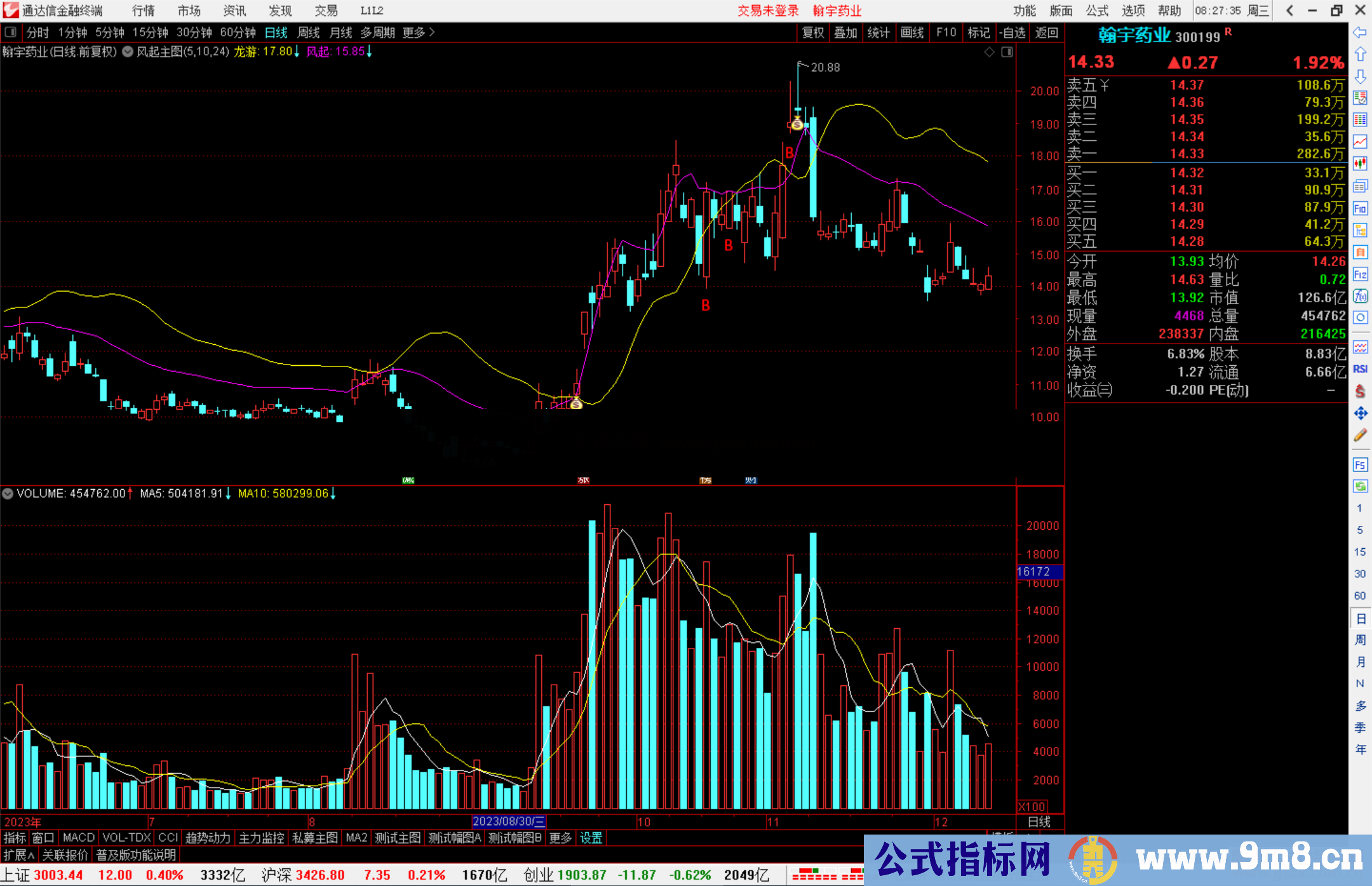Viewport: 1372px width, 886px height.
Task: Click the F12 sidebar icon
Action: pyautogui.click(x=1360, y=274)
